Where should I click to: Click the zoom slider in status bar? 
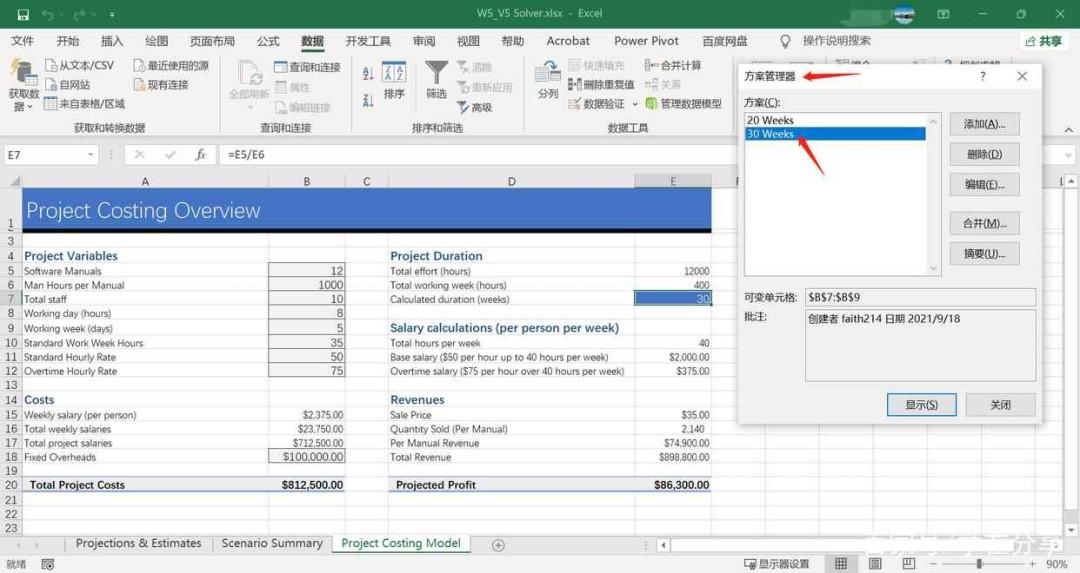980,564
